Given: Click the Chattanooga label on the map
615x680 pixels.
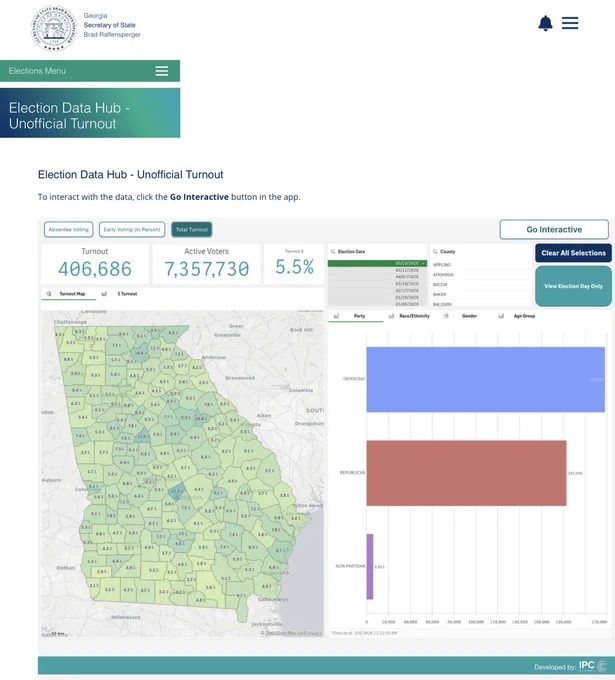Looking at the screenshot, I should (70, 322).
